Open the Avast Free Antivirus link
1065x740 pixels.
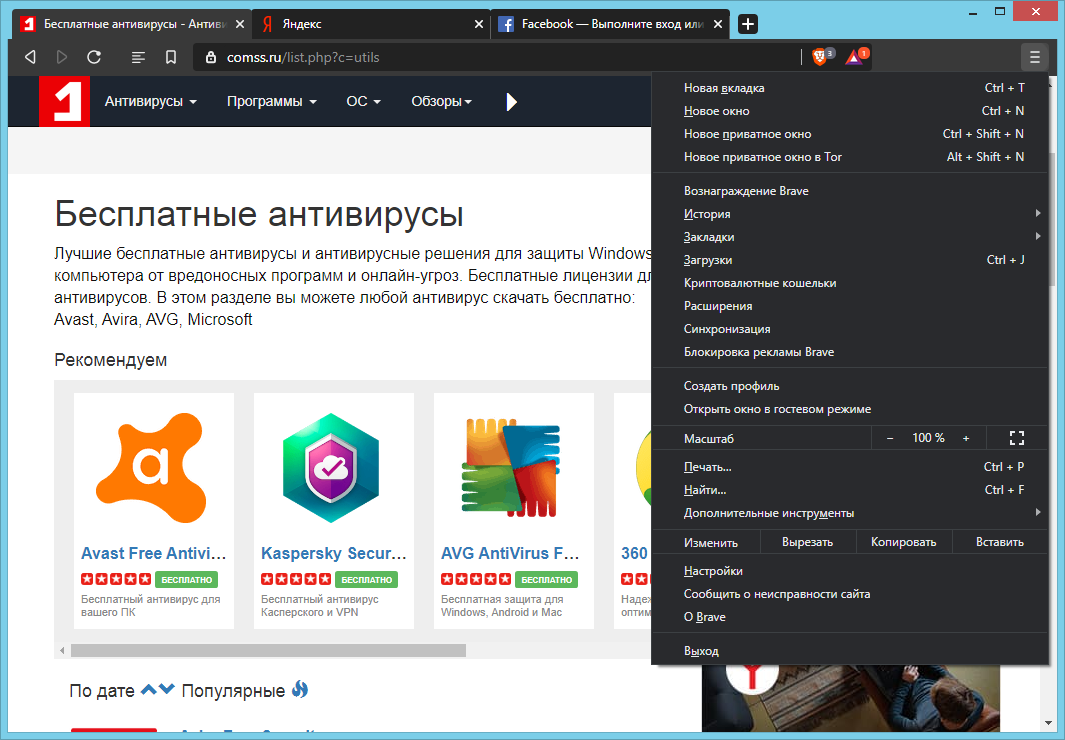154,553
